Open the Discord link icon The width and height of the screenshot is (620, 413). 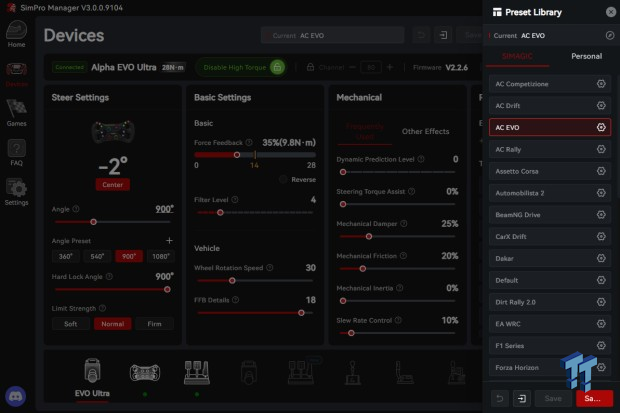point(16,396)
